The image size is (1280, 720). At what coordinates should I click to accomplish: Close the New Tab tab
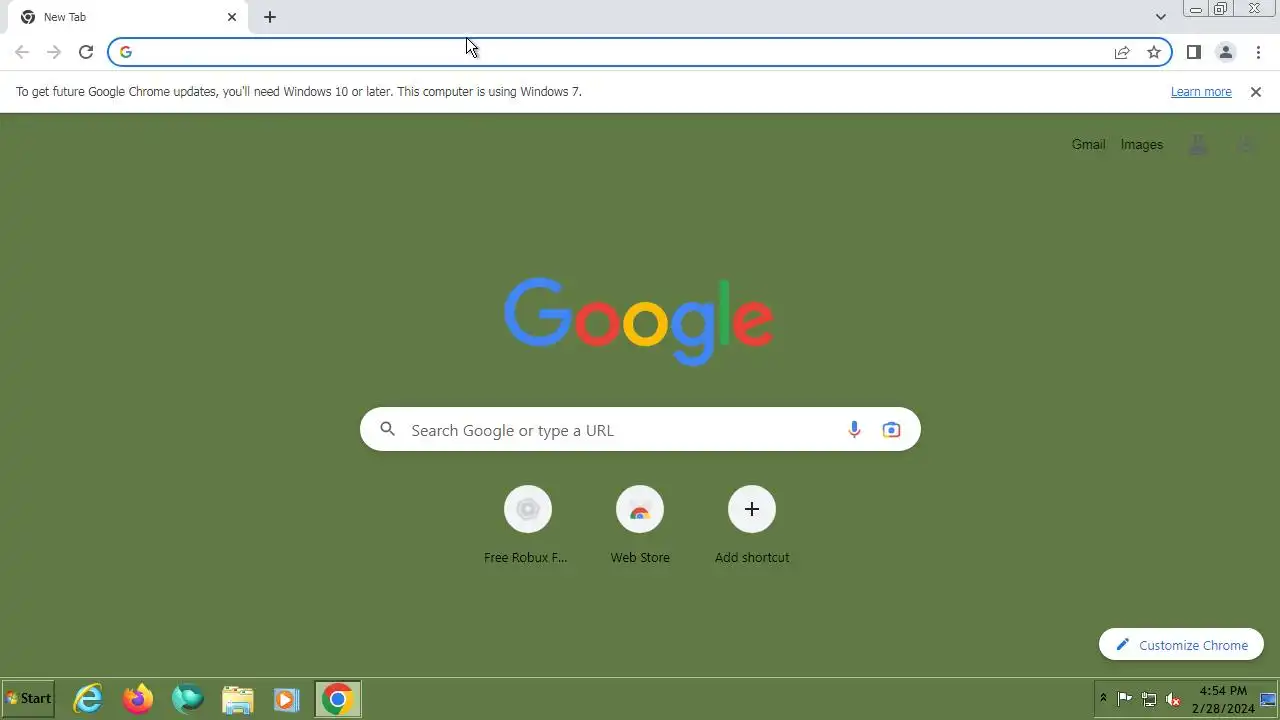tap(232, 17)
